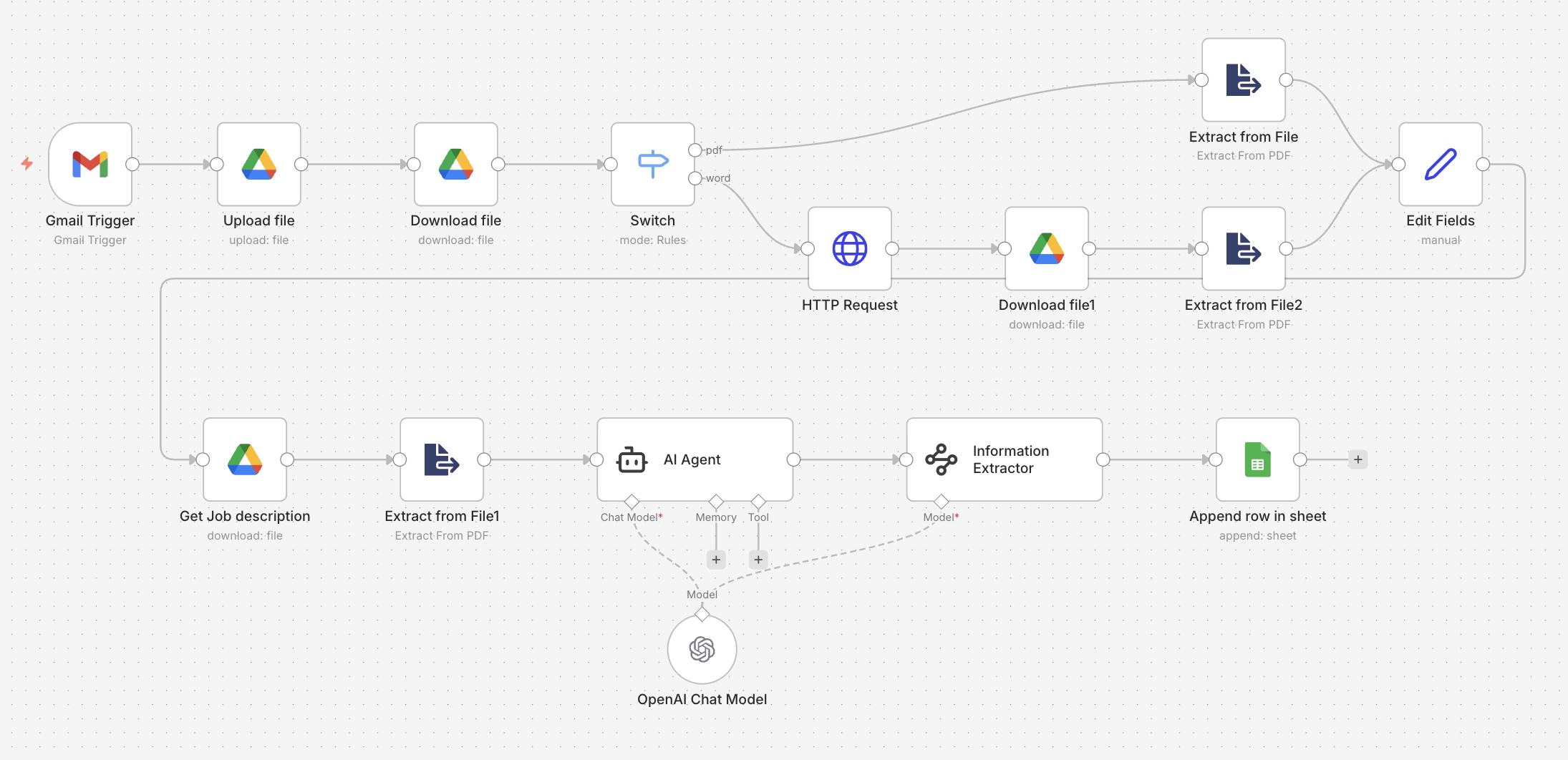The width and height of the screenshot is (1568, 760).
Task: Select the Append row in sheet node
Action: click(1258, 459)
